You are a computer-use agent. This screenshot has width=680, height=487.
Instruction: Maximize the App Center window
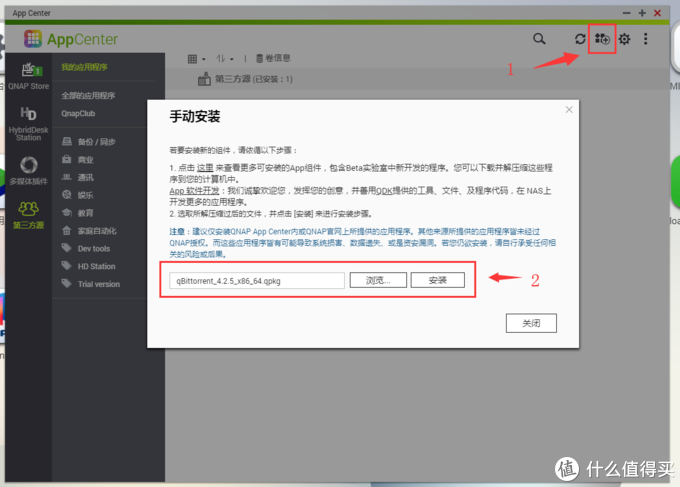642,13
